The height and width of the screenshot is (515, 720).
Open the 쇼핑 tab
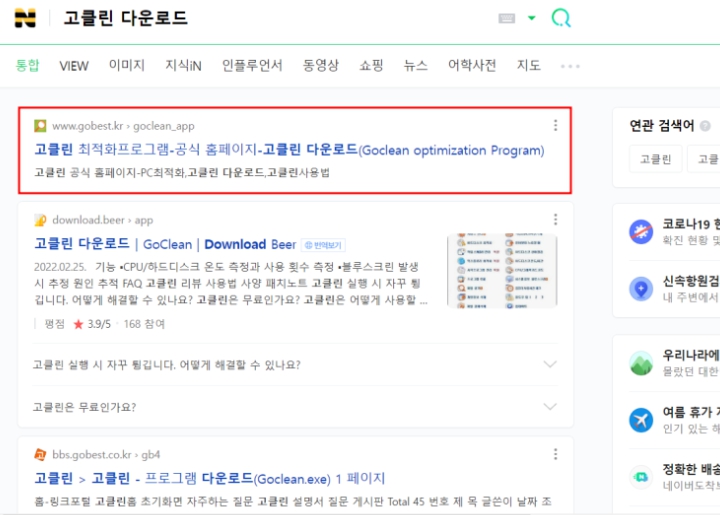(x=371, y=65)
